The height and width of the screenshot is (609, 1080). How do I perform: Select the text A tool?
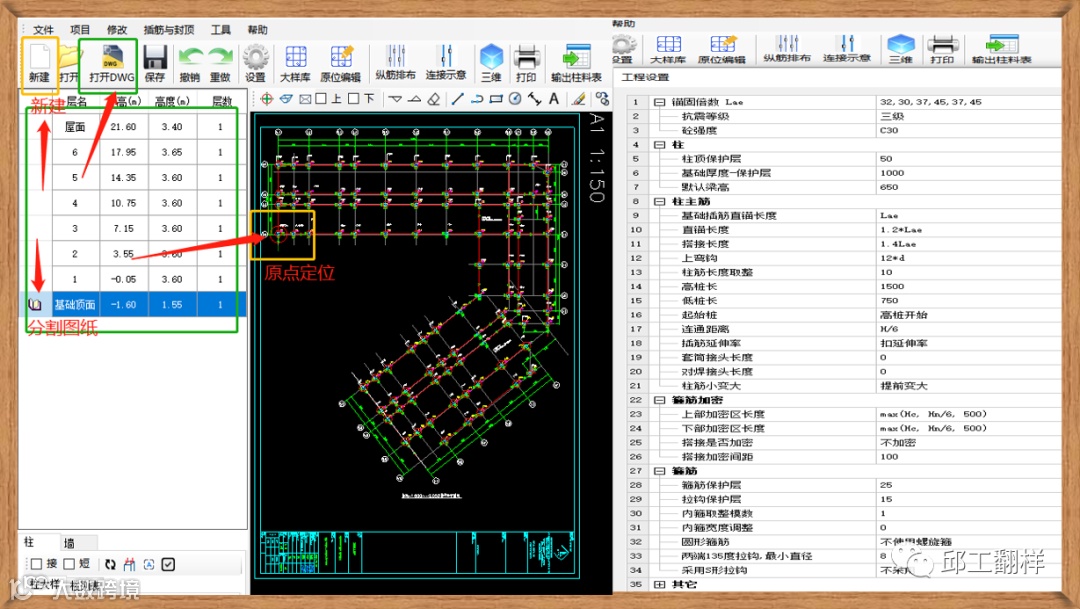click(x=554, y=99)
